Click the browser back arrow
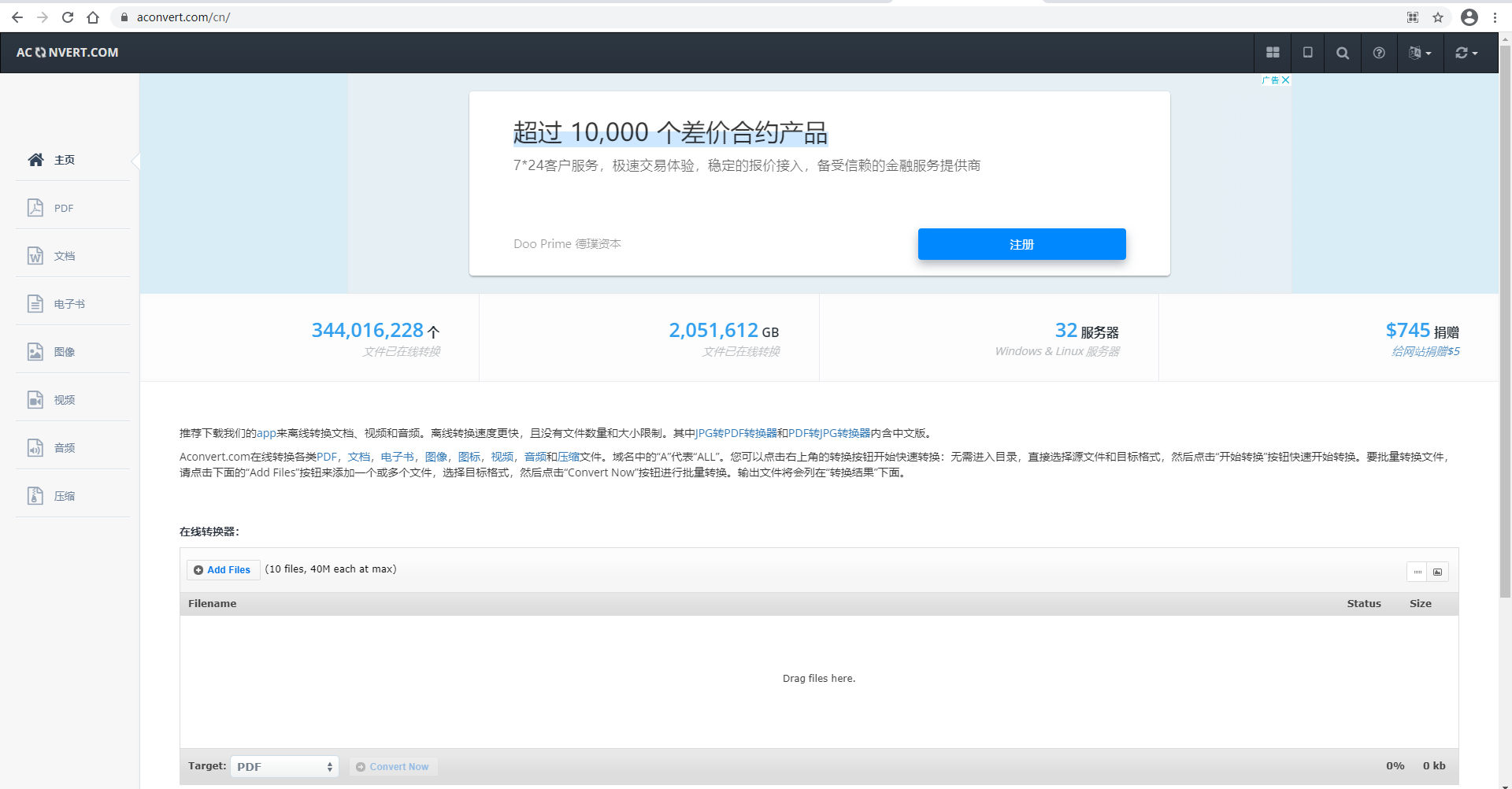The image size is (1512, 789). tap(17, 17)
